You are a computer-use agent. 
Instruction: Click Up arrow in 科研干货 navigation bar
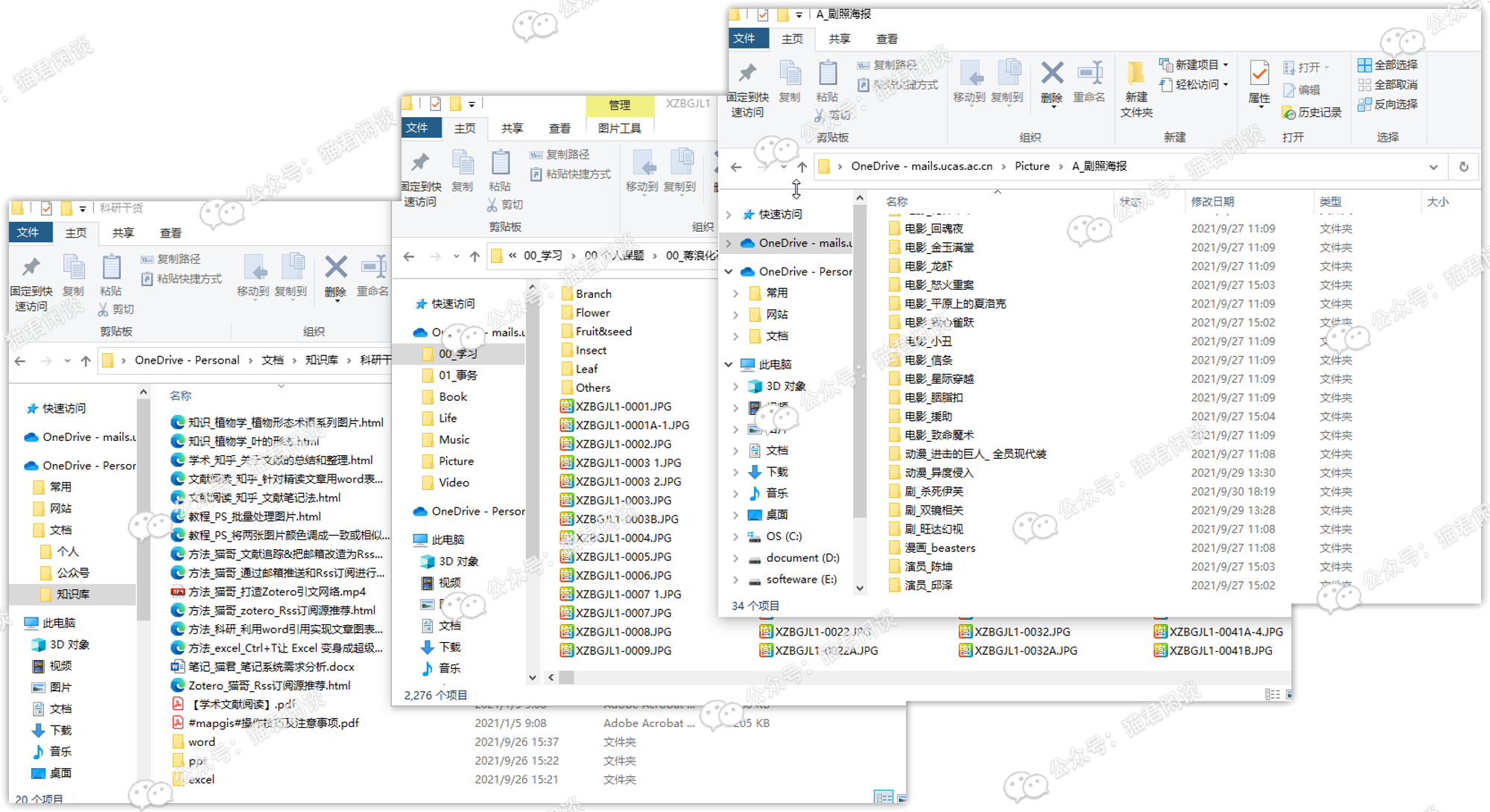tap(86, 361)
